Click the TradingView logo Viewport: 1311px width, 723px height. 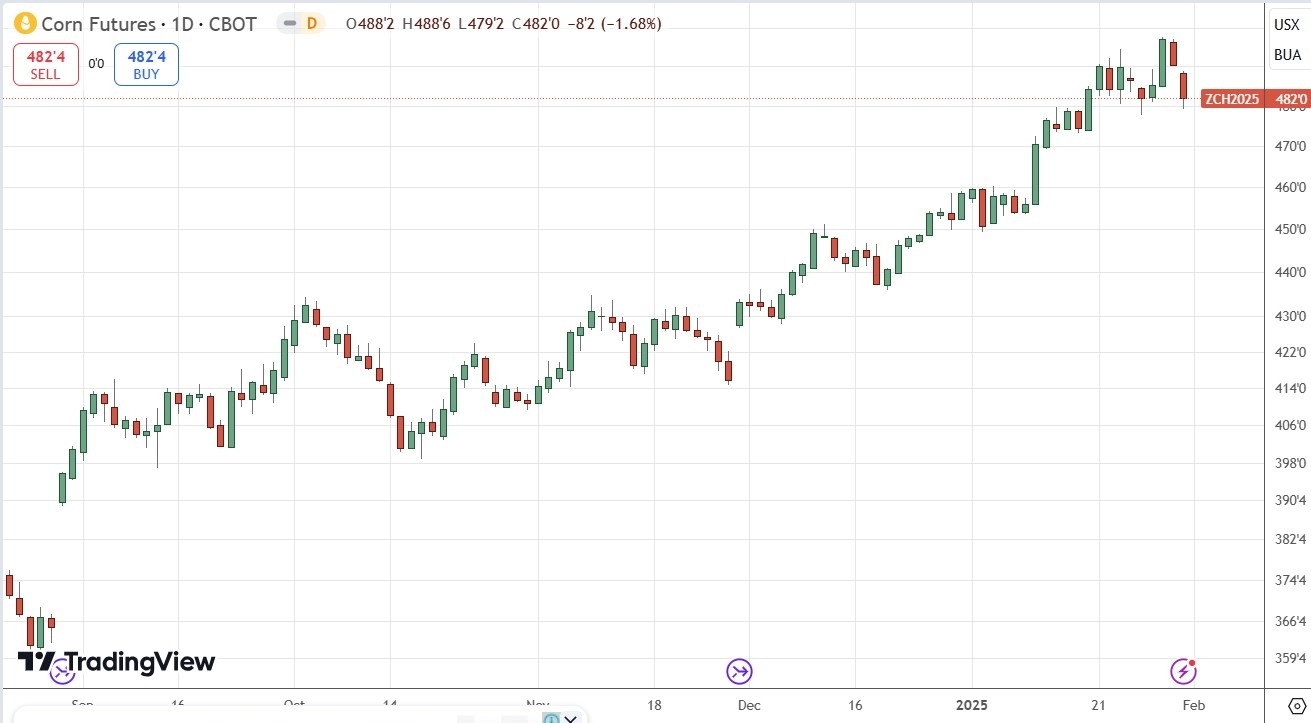(x=116, y=662)
